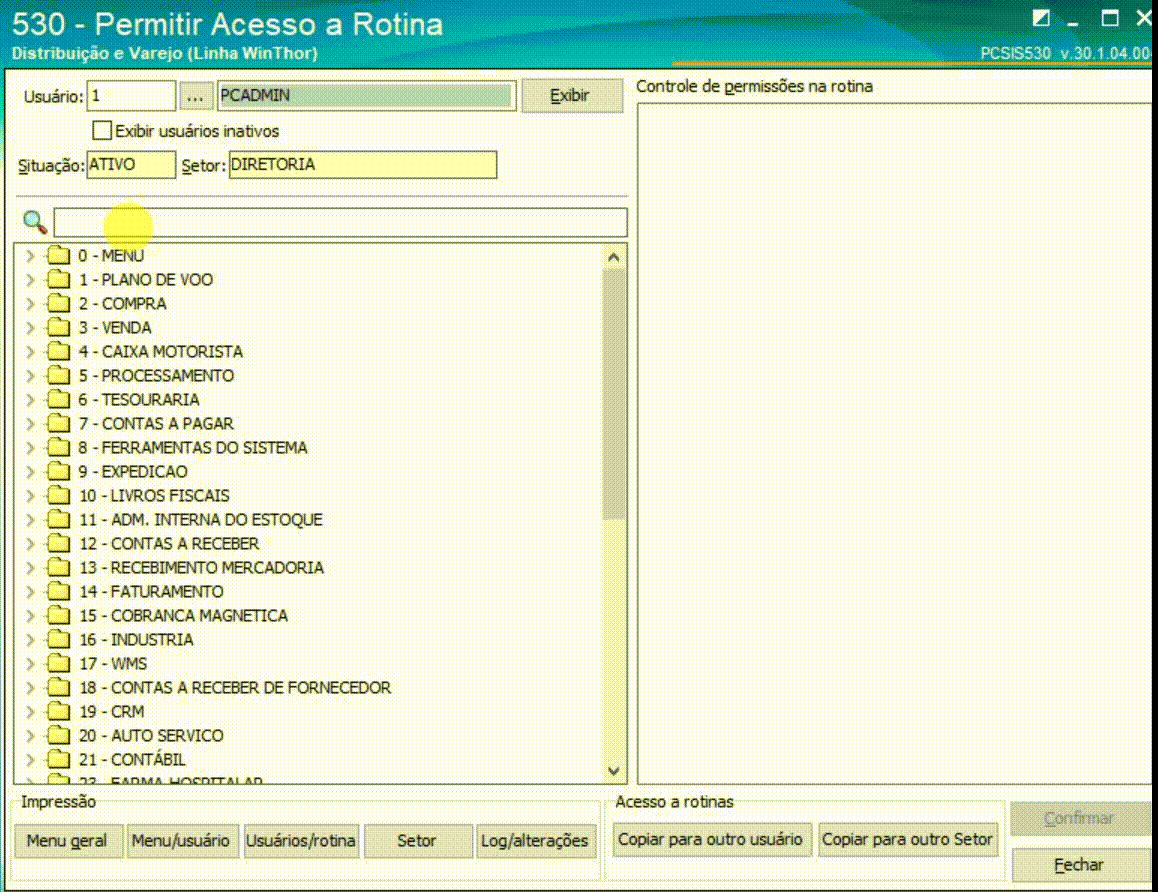Expand the 12 - CONTAS A RECEBER node
Screen dimensions: 1158x892
click(x=30, y=543)
